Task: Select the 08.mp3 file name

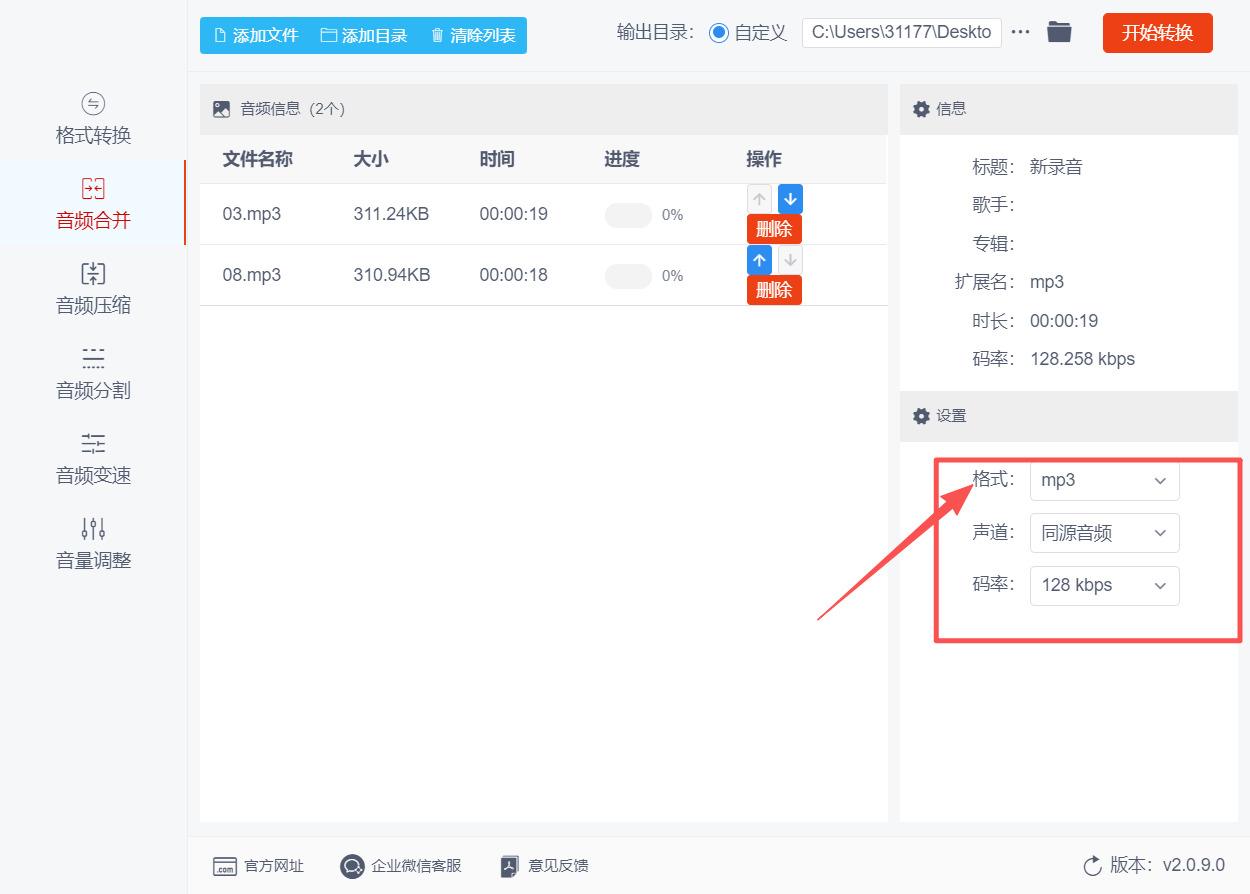Action: pyautogui.click(x=251, y=275)
